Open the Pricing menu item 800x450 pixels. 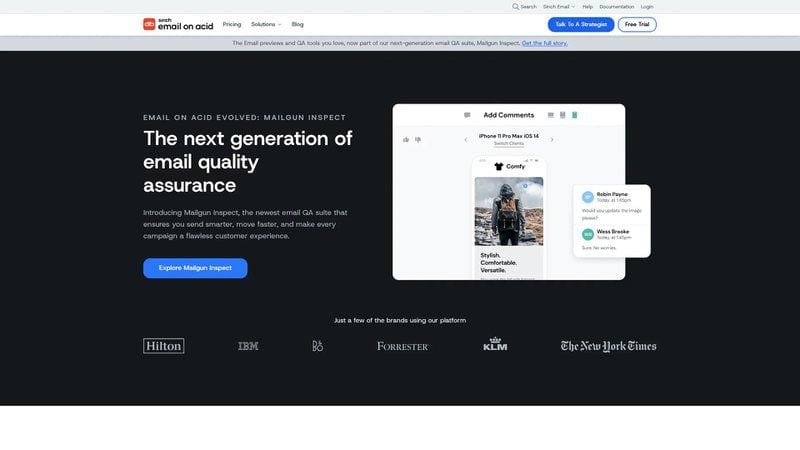tap(232, 24)
